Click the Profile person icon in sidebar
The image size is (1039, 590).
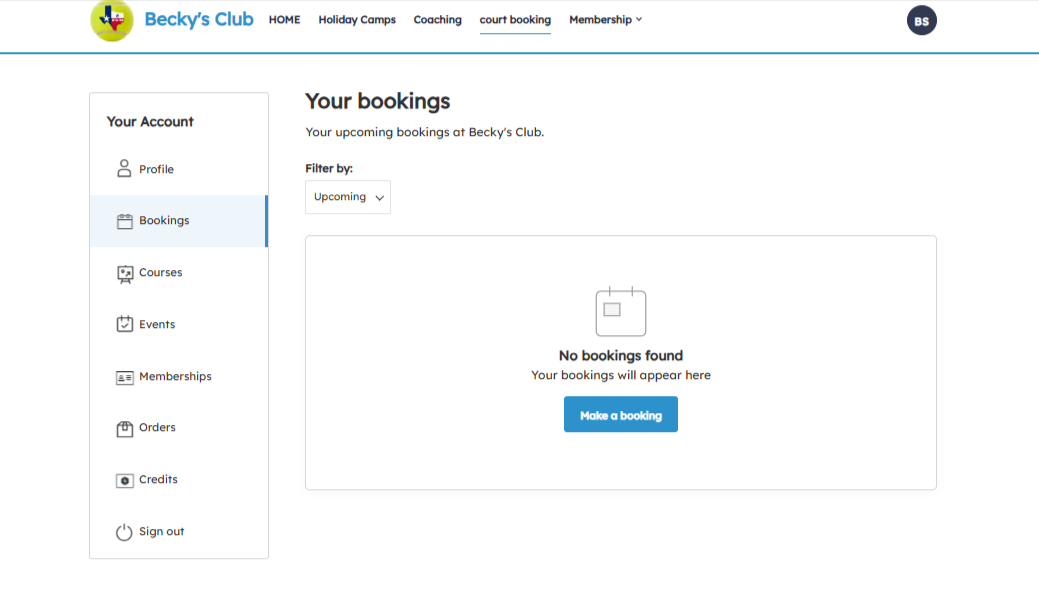pyautogui.click(x=124, y=169)
